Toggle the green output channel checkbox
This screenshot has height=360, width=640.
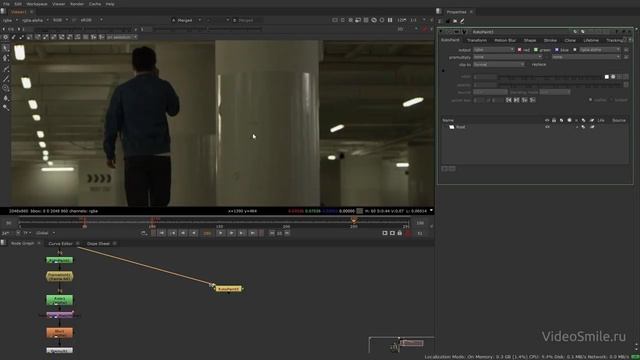[x=536, y=50]
